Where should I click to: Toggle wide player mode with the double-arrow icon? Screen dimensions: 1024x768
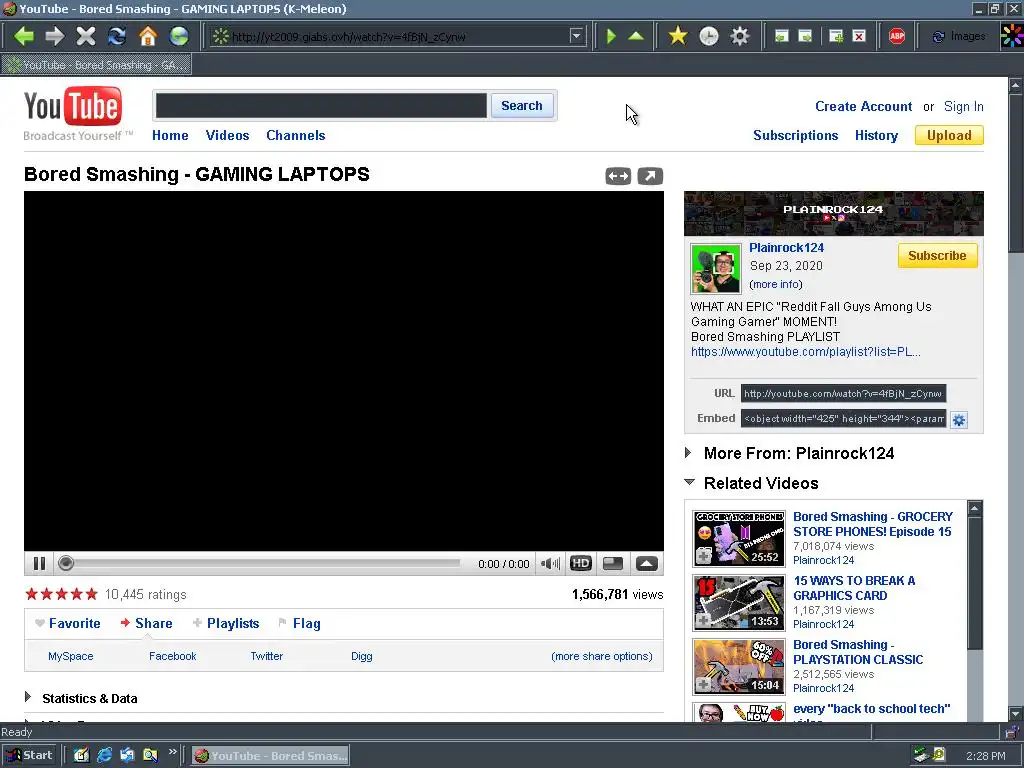point(618,176)
